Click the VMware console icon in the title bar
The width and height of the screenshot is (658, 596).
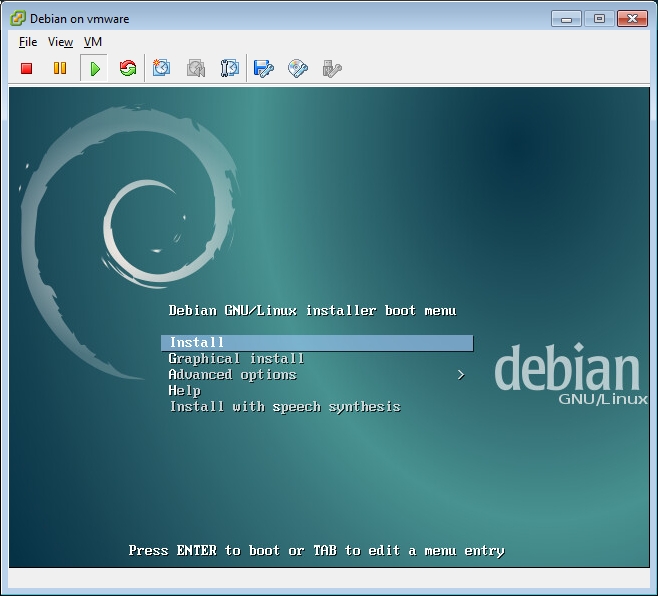coord(18,18)
